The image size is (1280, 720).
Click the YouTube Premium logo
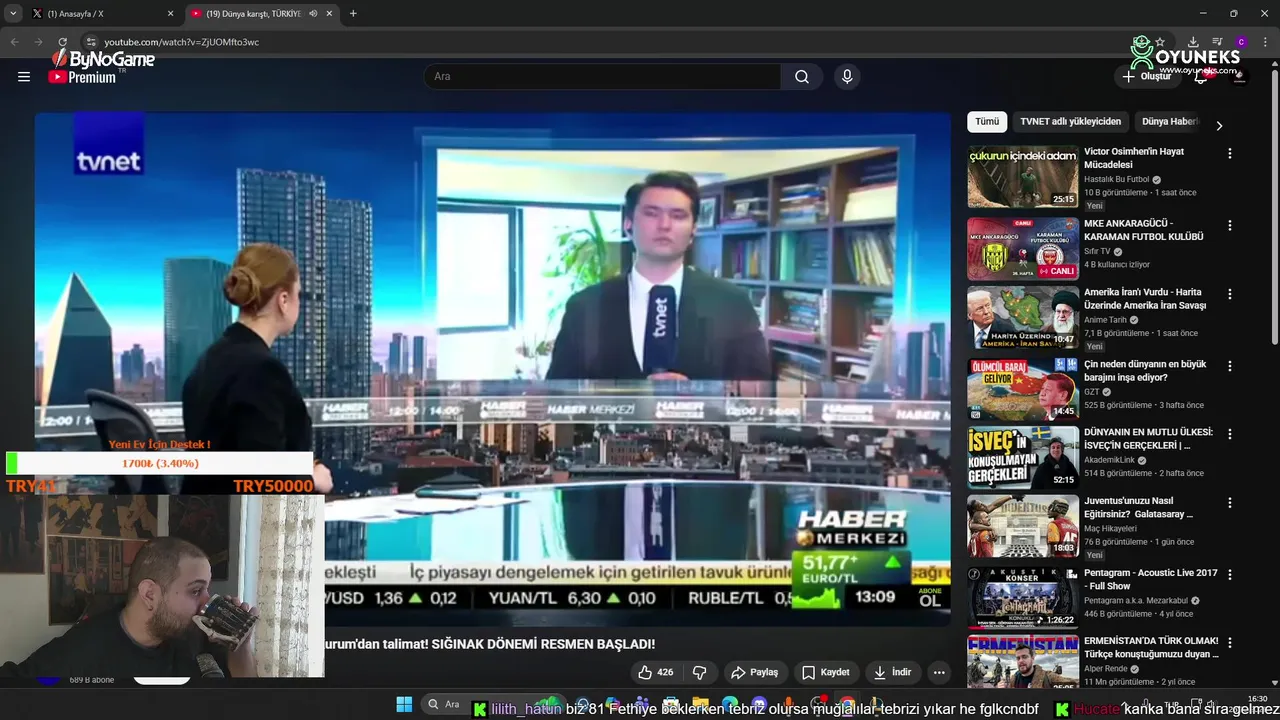pyautogui.click(x=83, y=77)
